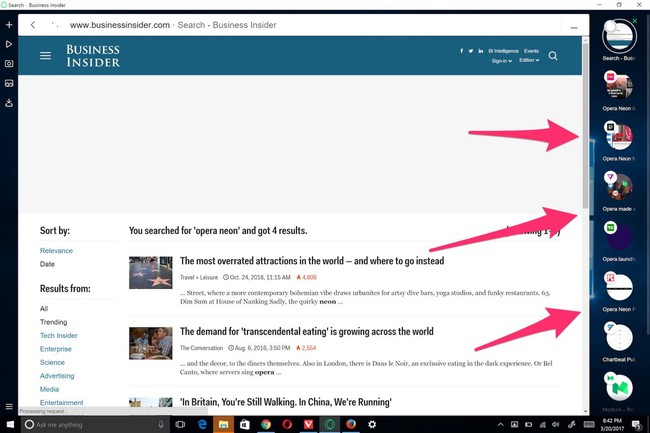Filter results from All
This screenshot has height=433, width=650.
pyautogui.click(x=44, y=309)
